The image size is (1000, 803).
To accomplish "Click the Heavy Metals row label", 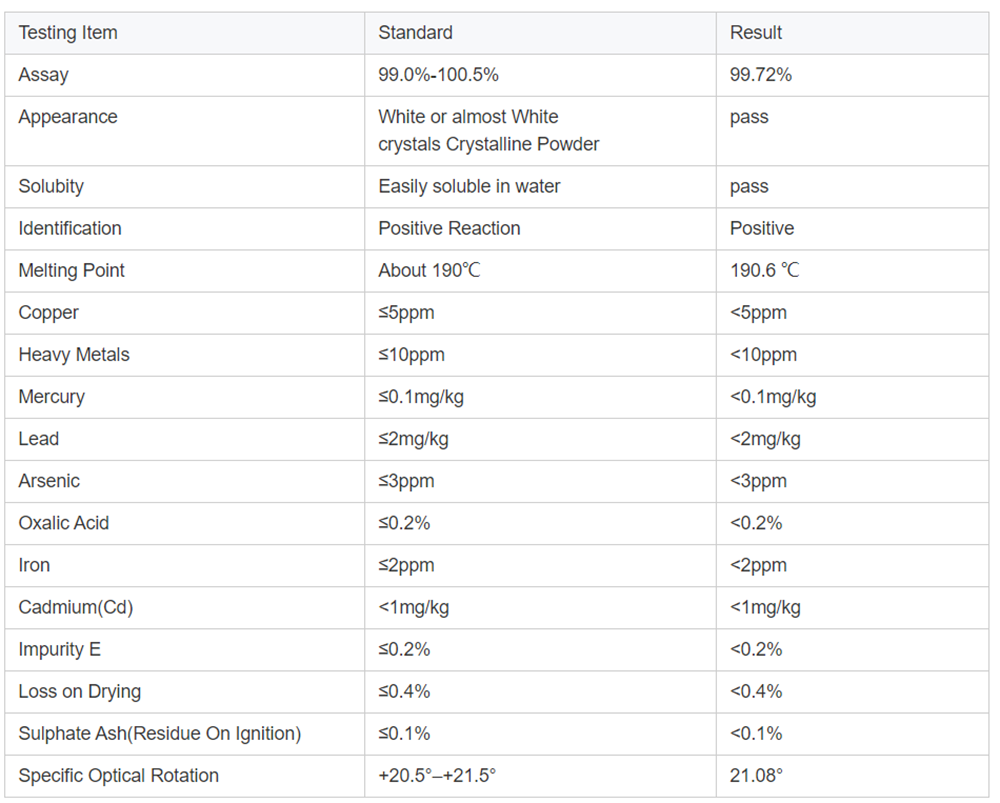I will click(x=74, y=355).
